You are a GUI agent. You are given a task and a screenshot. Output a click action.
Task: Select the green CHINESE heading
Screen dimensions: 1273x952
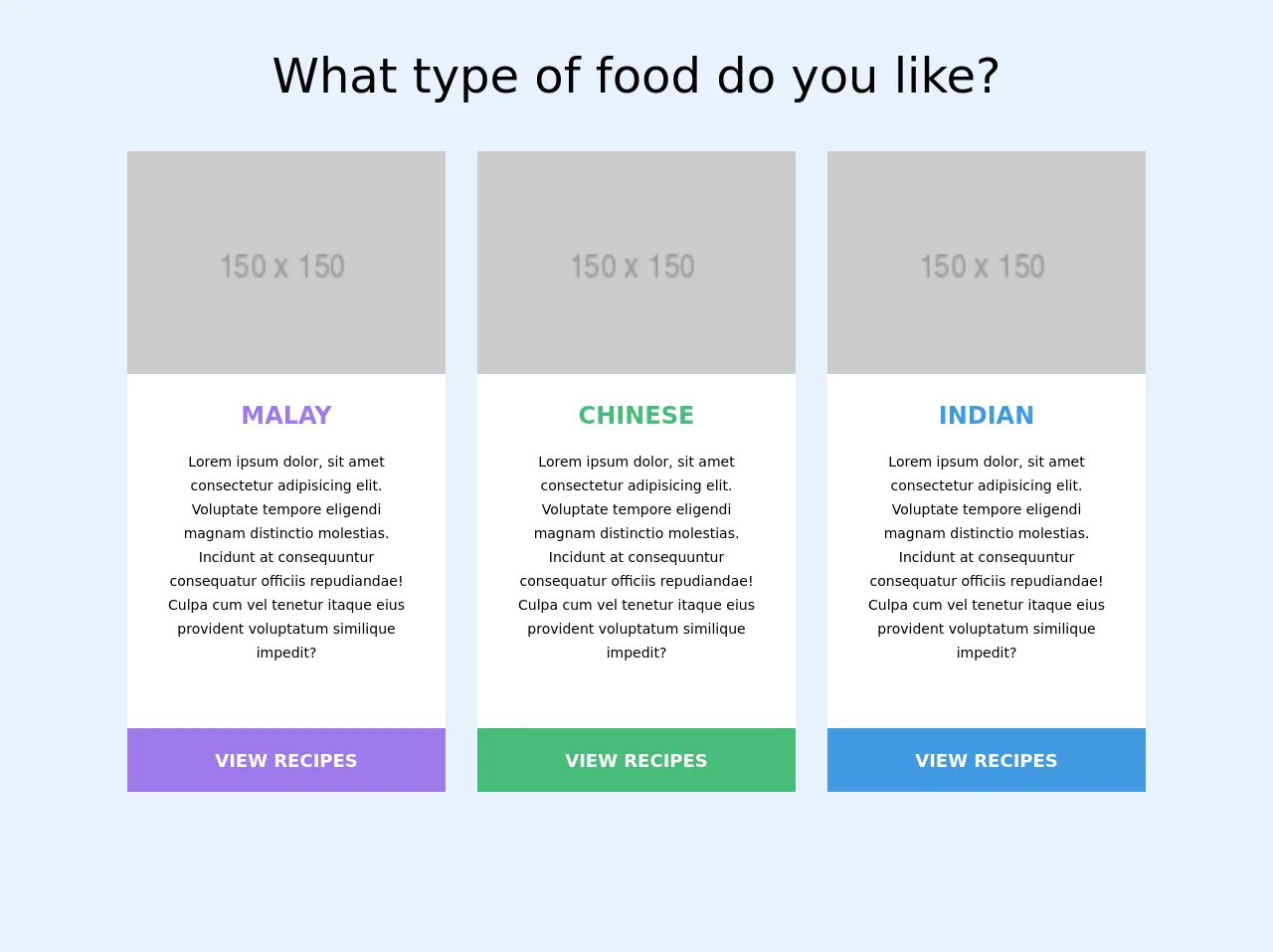tap(636, 415)
